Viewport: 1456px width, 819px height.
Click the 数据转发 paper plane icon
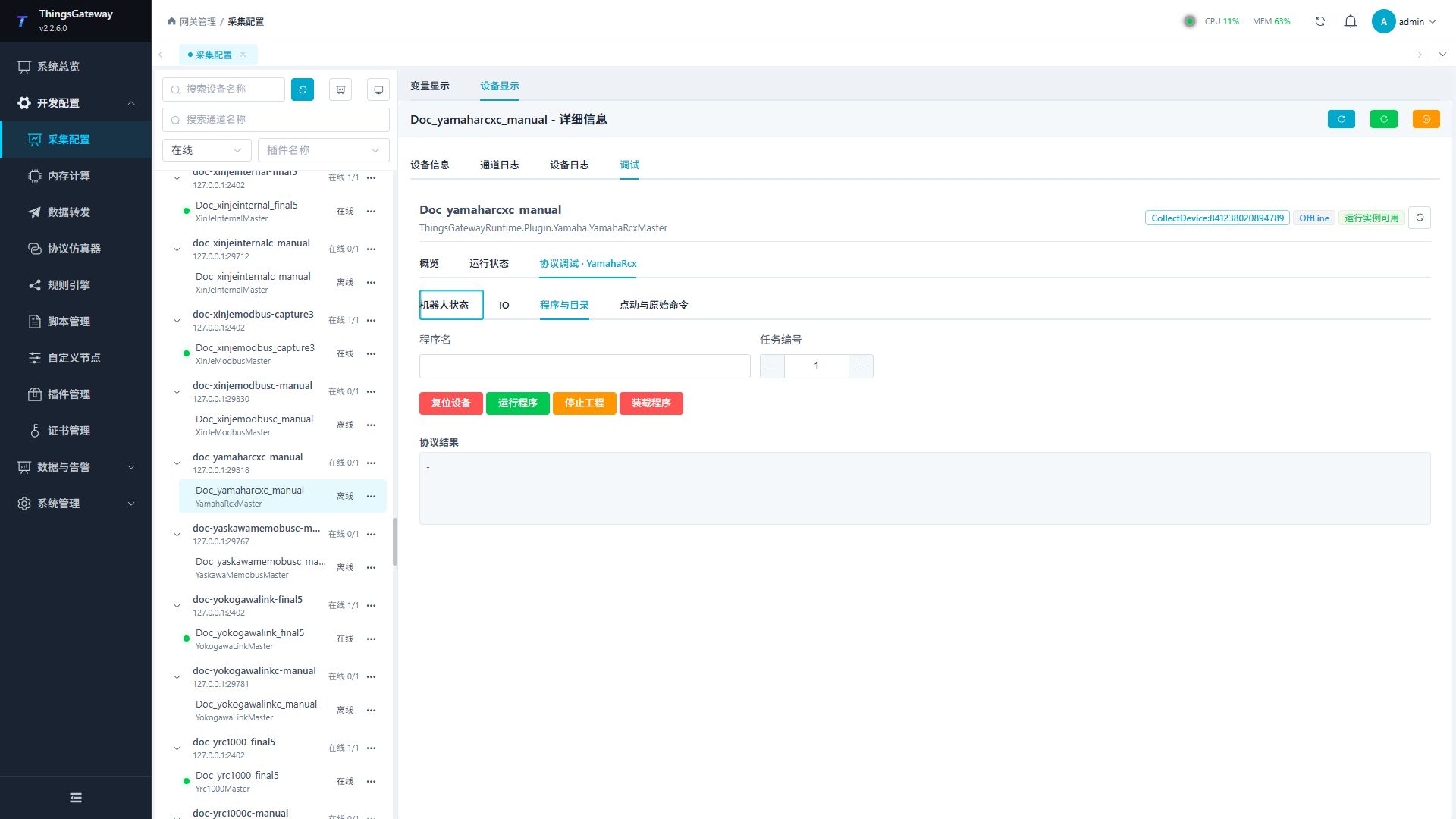35,212
